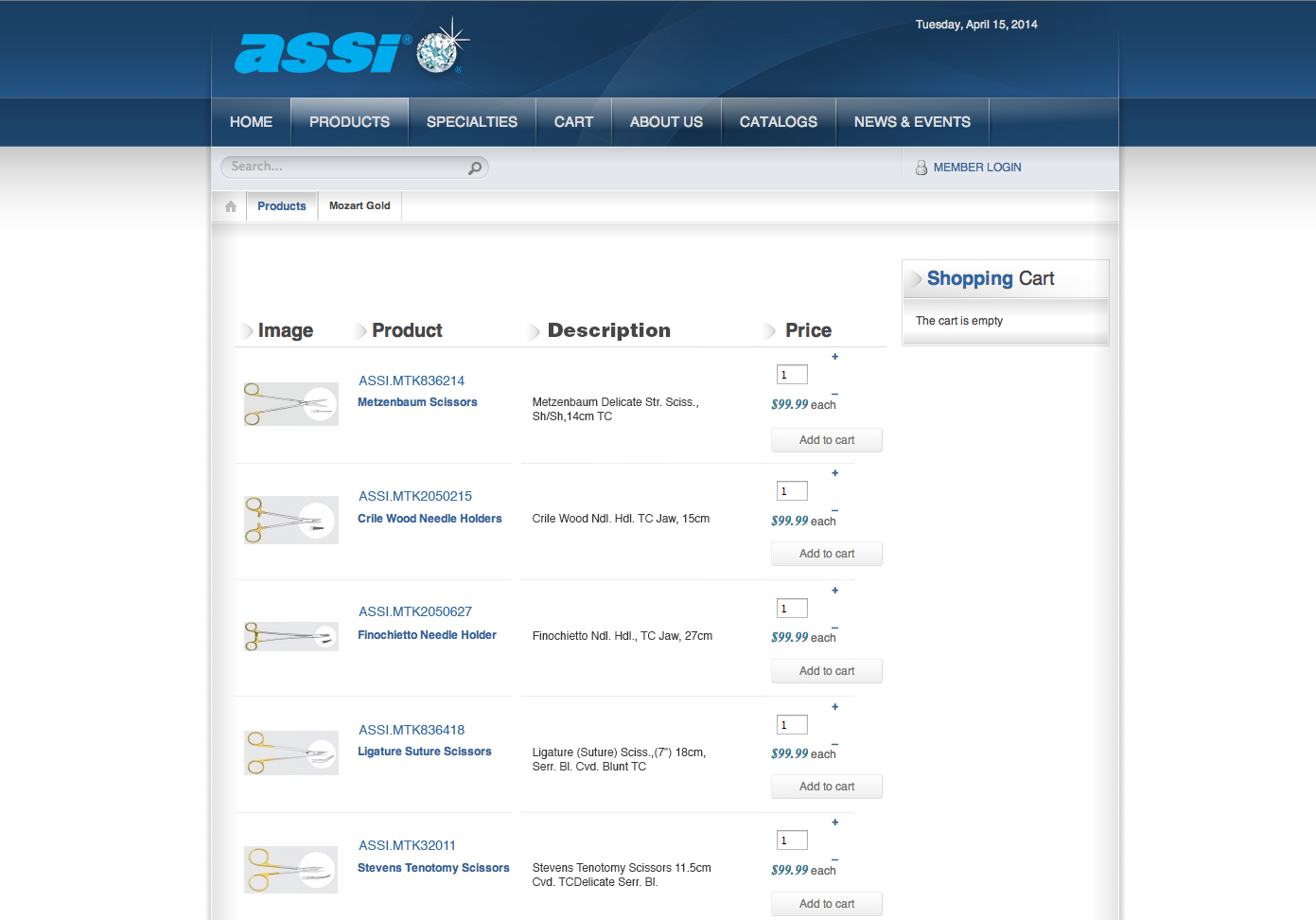Click 'The cart is empty' text
This screenshot has height=920, width=1316.
[959, 321]
